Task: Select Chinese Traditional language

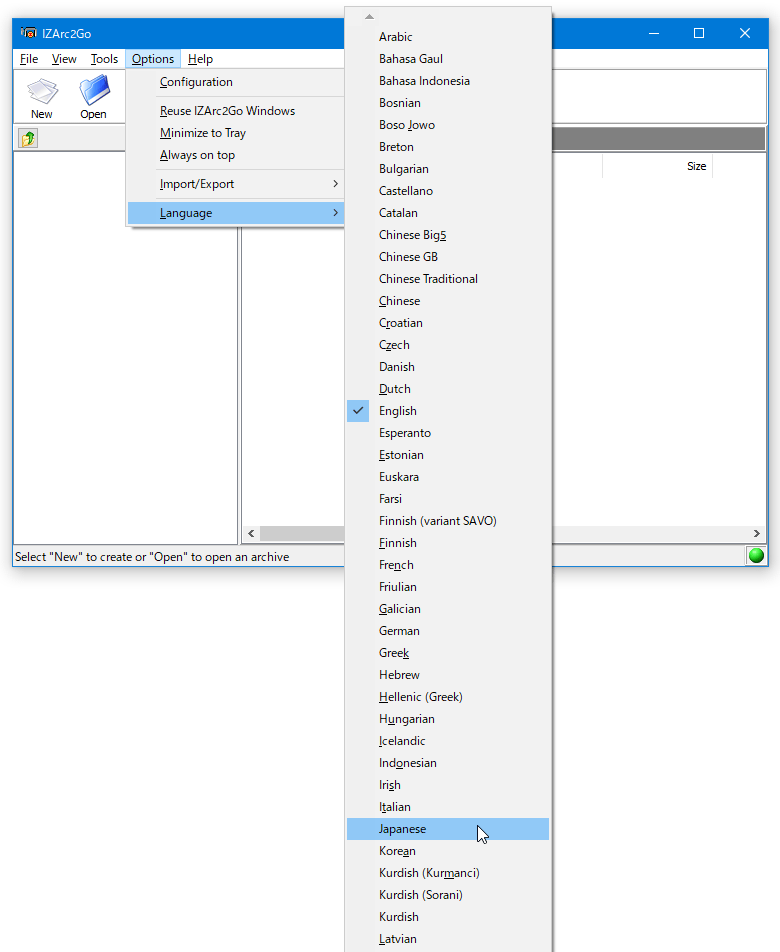Action: (x=448, y=279)
